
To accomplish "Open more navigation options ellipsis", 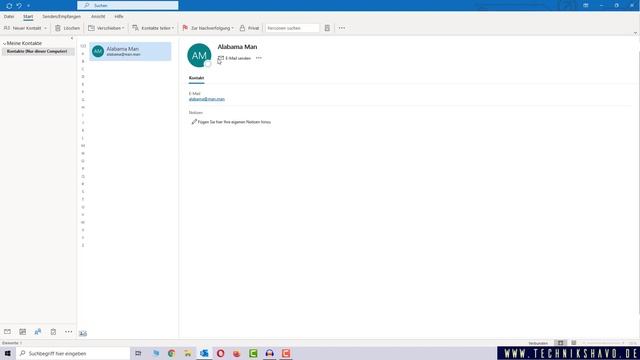I will coord(69,332).
